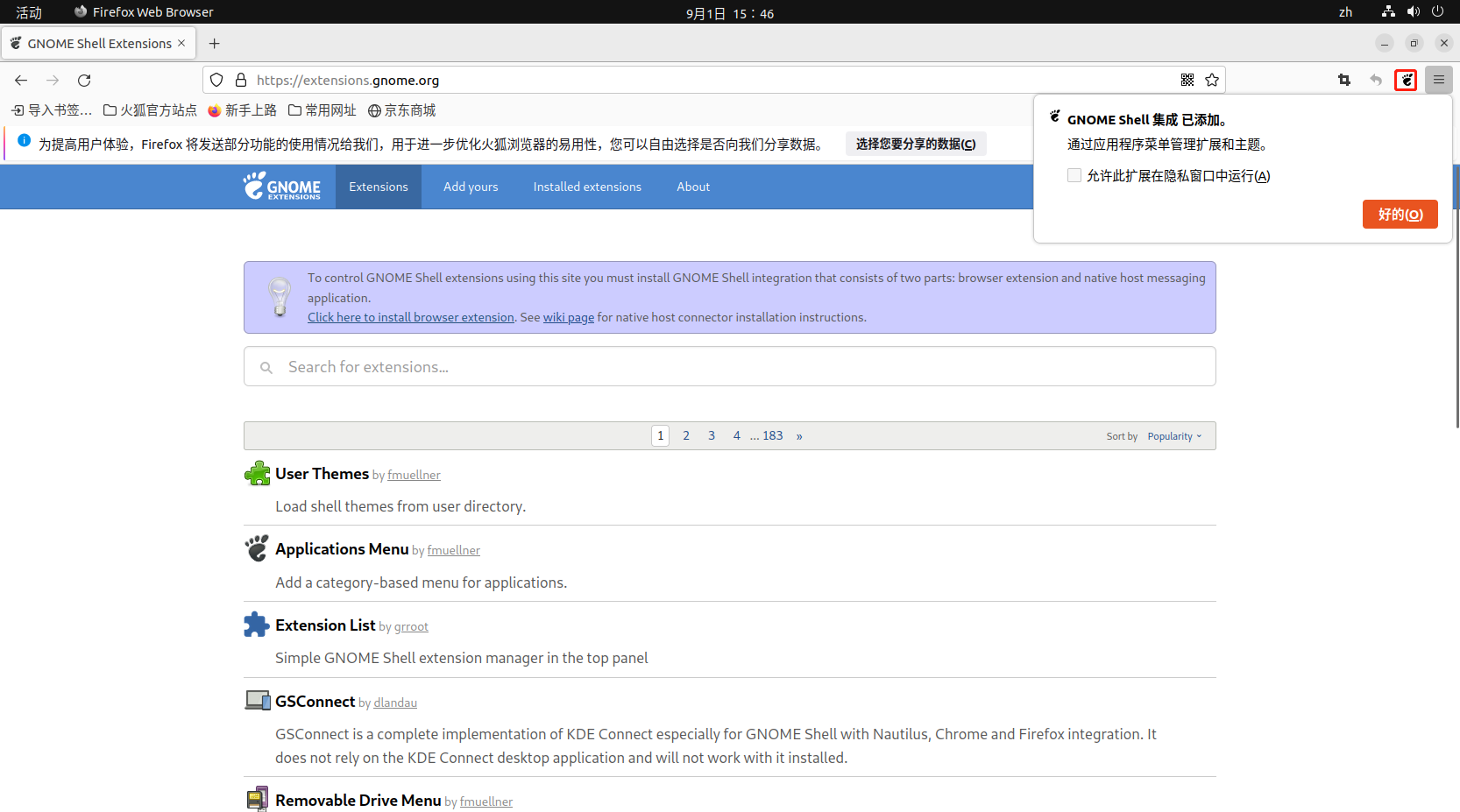Open the tracking protection shield icon

point(216,80)
